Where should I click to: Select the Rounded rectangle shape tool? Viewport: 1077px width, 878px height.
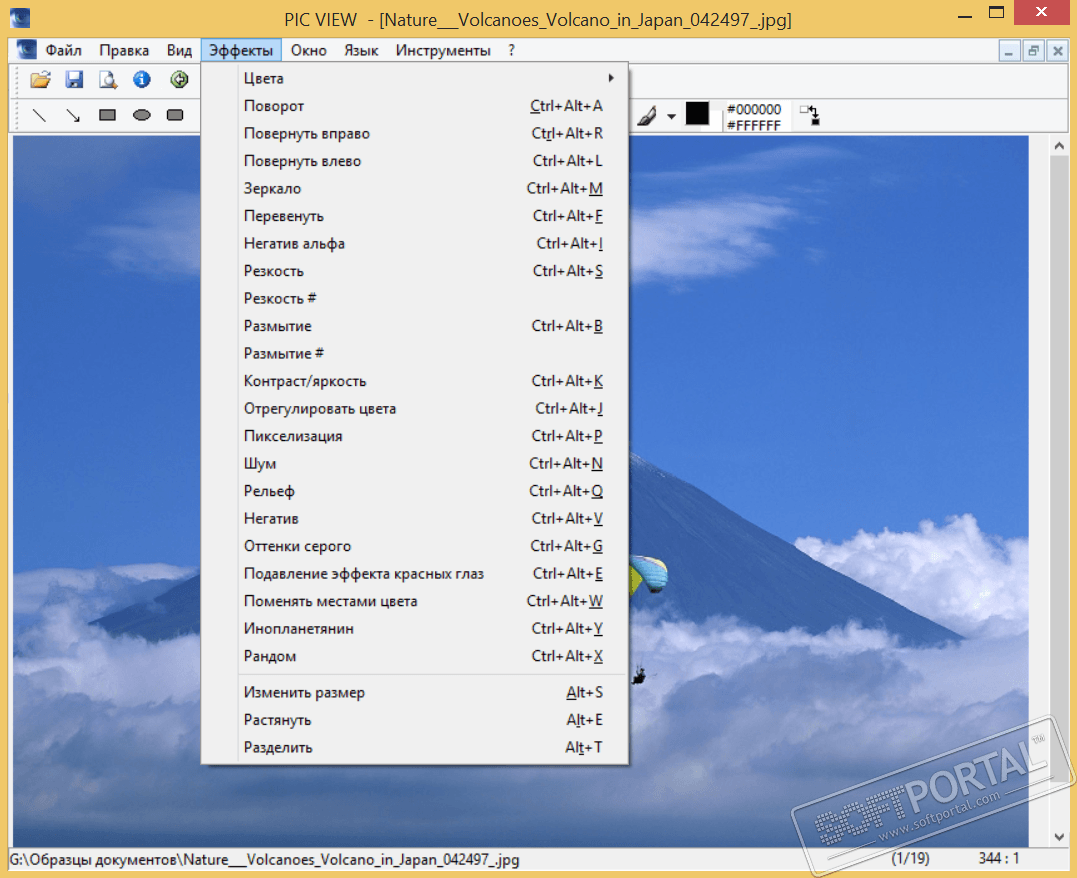click(175, 115)
